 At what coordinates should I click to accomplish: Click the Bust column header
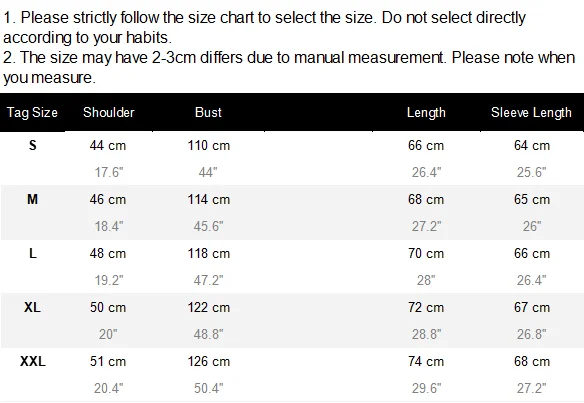point(208,112)
